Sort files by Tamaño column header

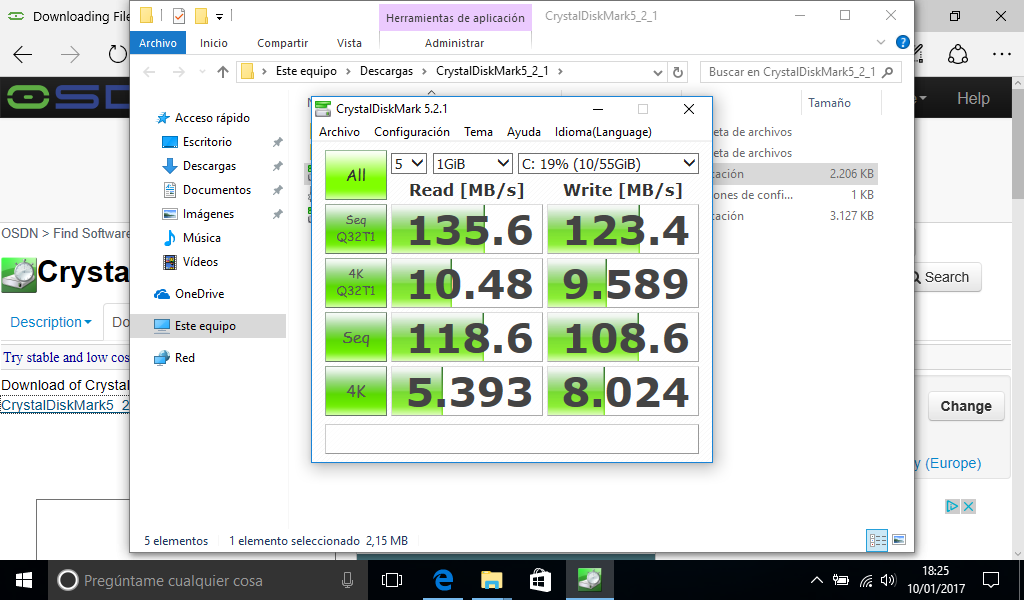point(829,103)
